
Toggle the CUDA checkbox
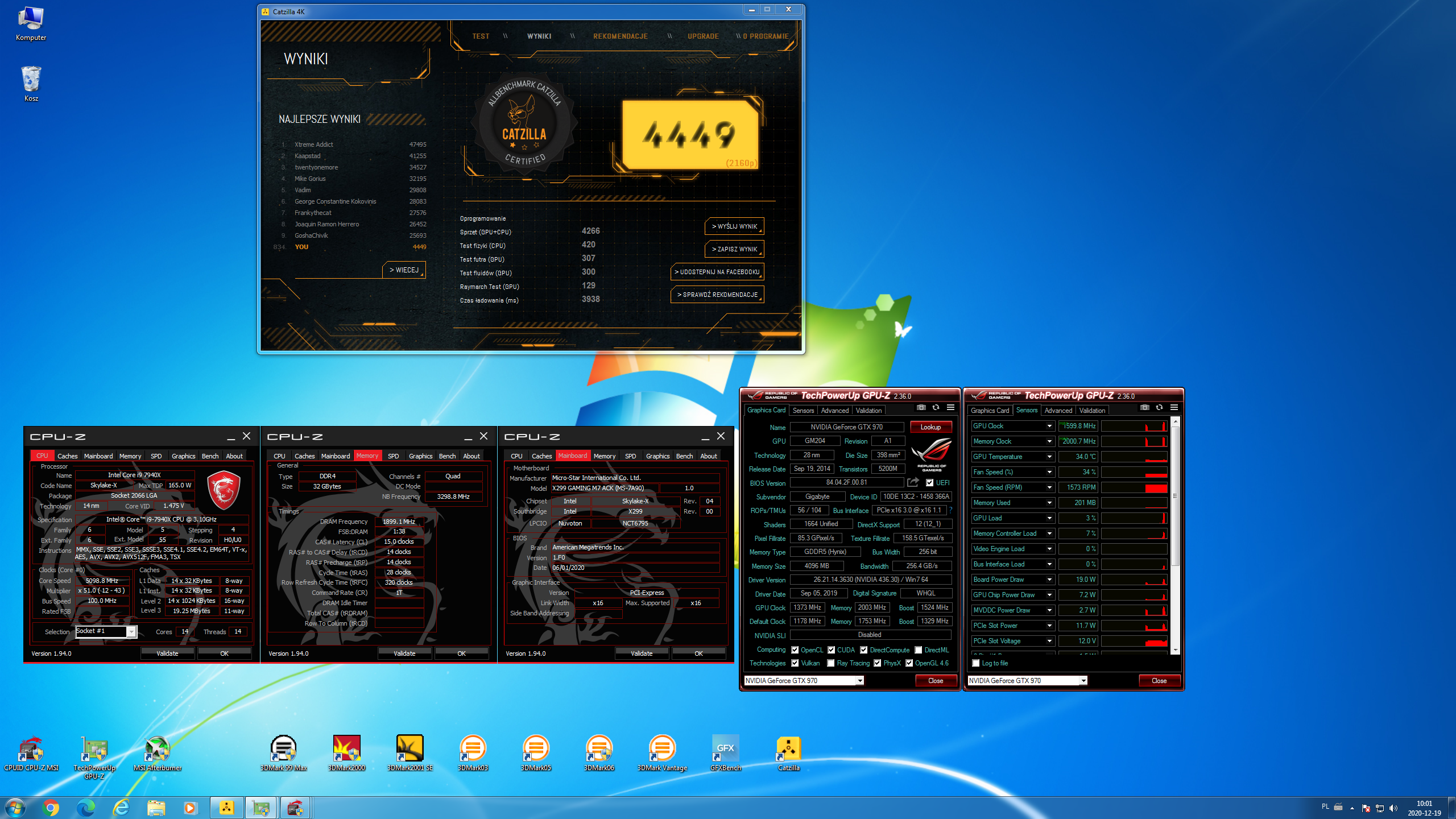point(832,650)
